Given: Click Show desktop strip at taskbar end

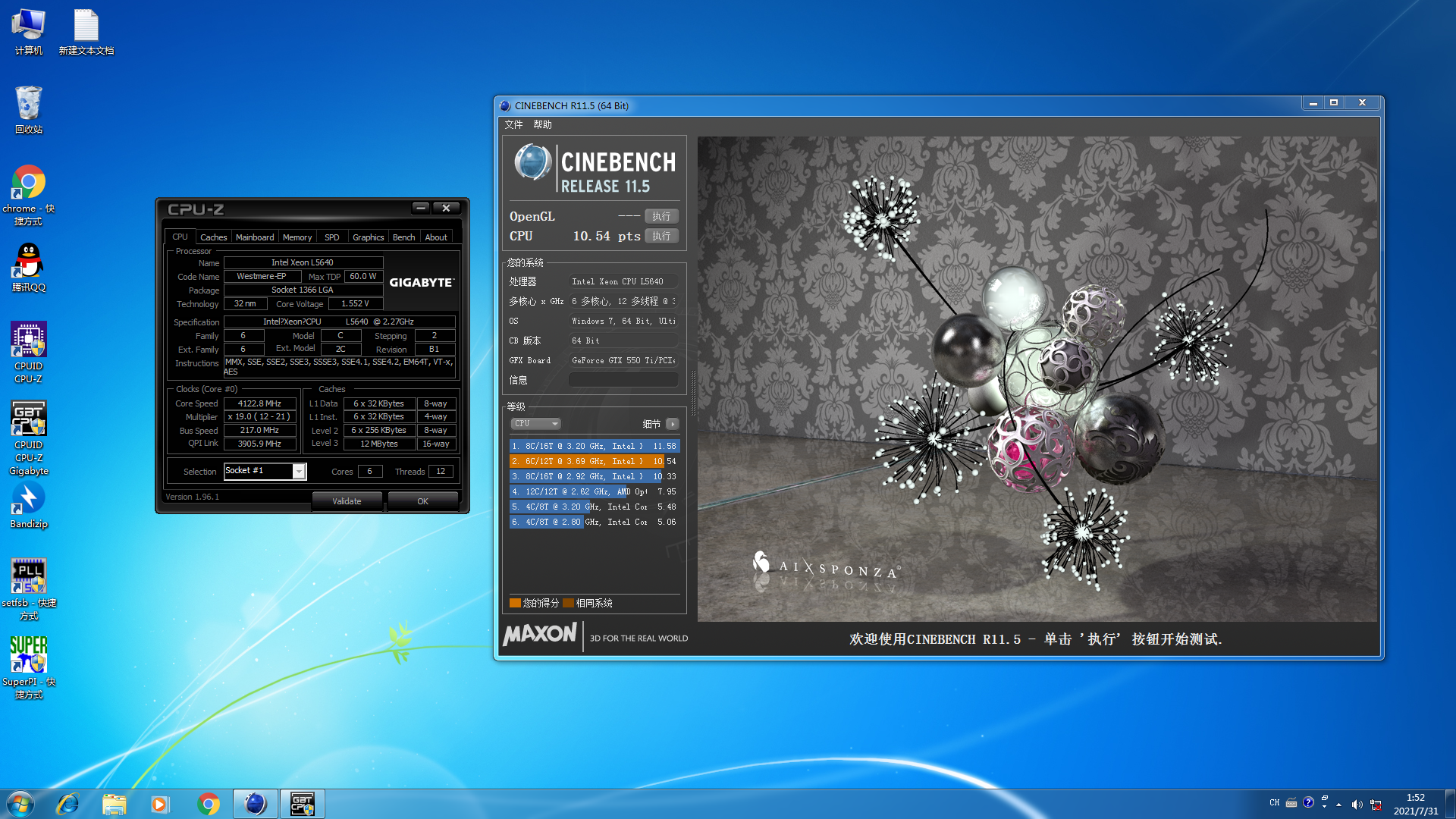Looking at the screenshot, I should click(x=1450, y=804).
